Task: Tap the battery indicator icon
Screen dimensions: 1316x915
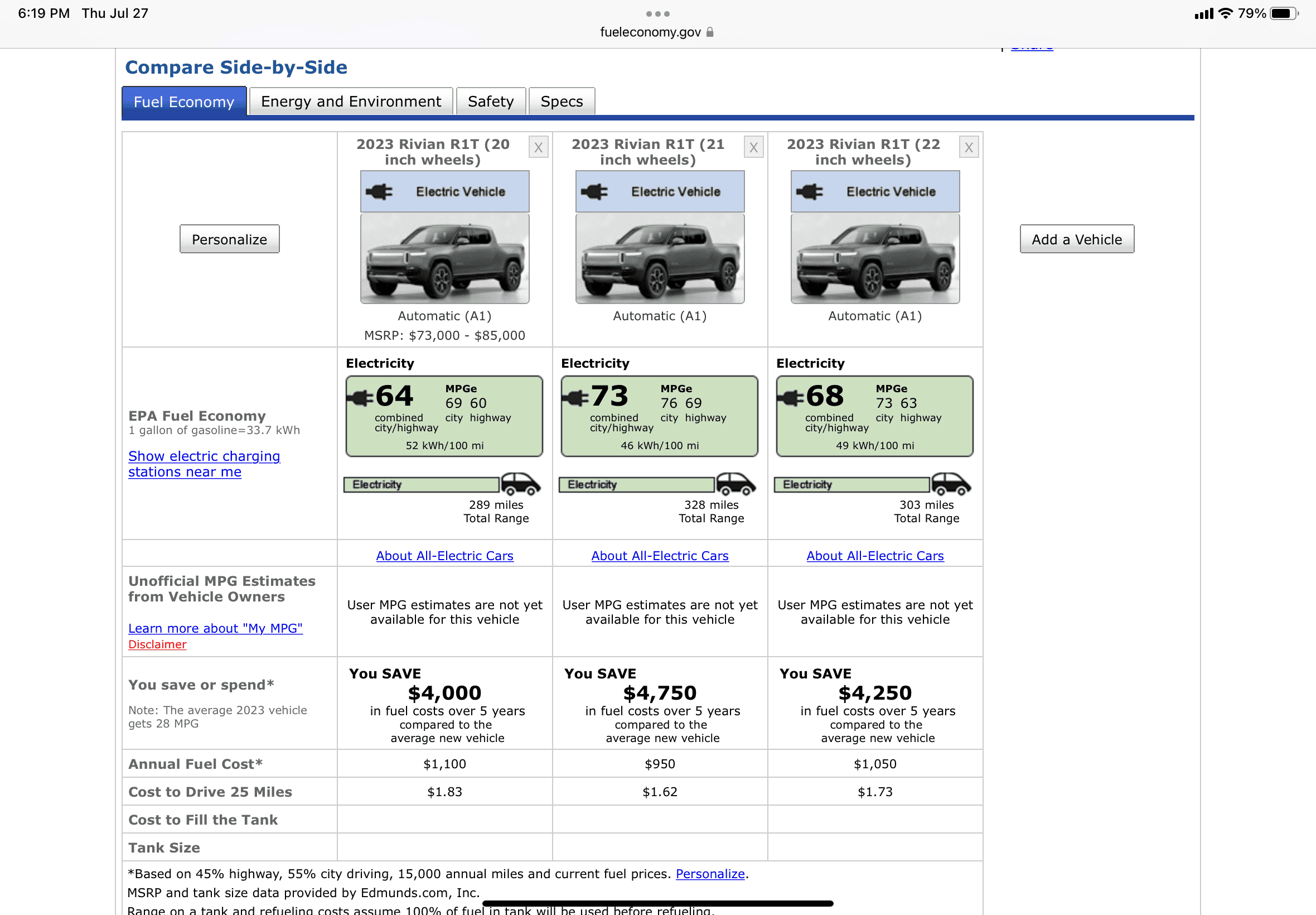Action: click(x=1284, y=13)
